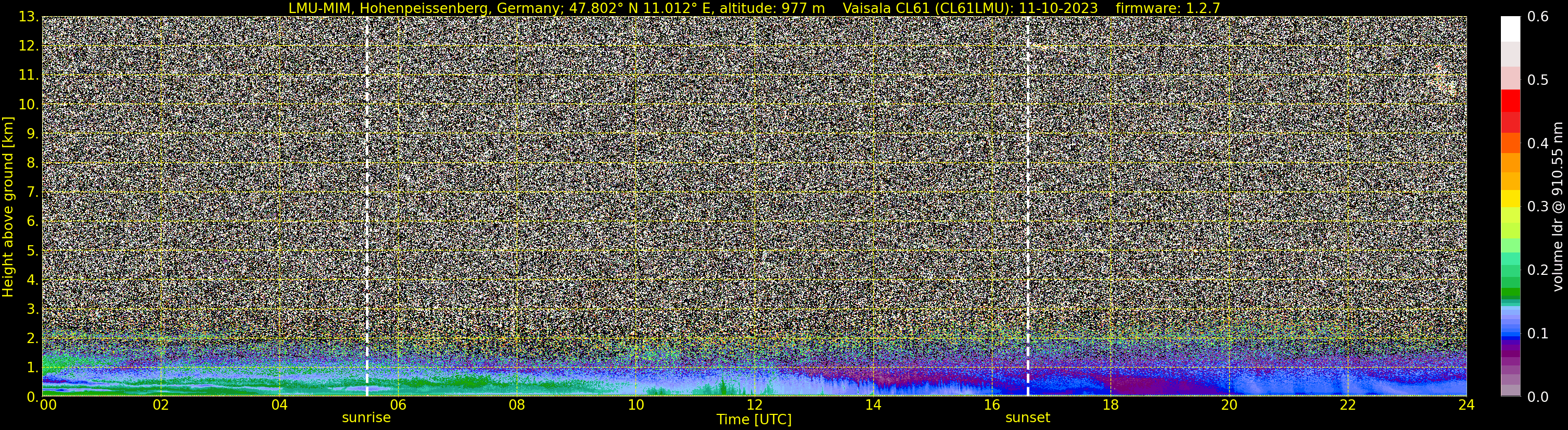
Task: Click the yellow segment of the colorbar
Action: [1510, 198]
